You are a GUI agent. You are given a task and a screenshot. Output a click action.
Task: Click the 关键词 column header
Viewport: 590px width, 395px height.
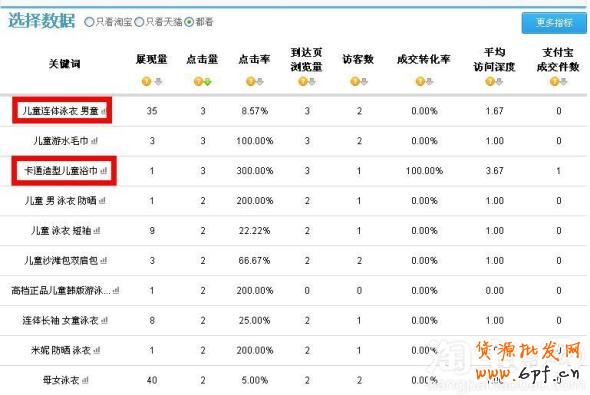pyautogui.click(x=64, y=64)
